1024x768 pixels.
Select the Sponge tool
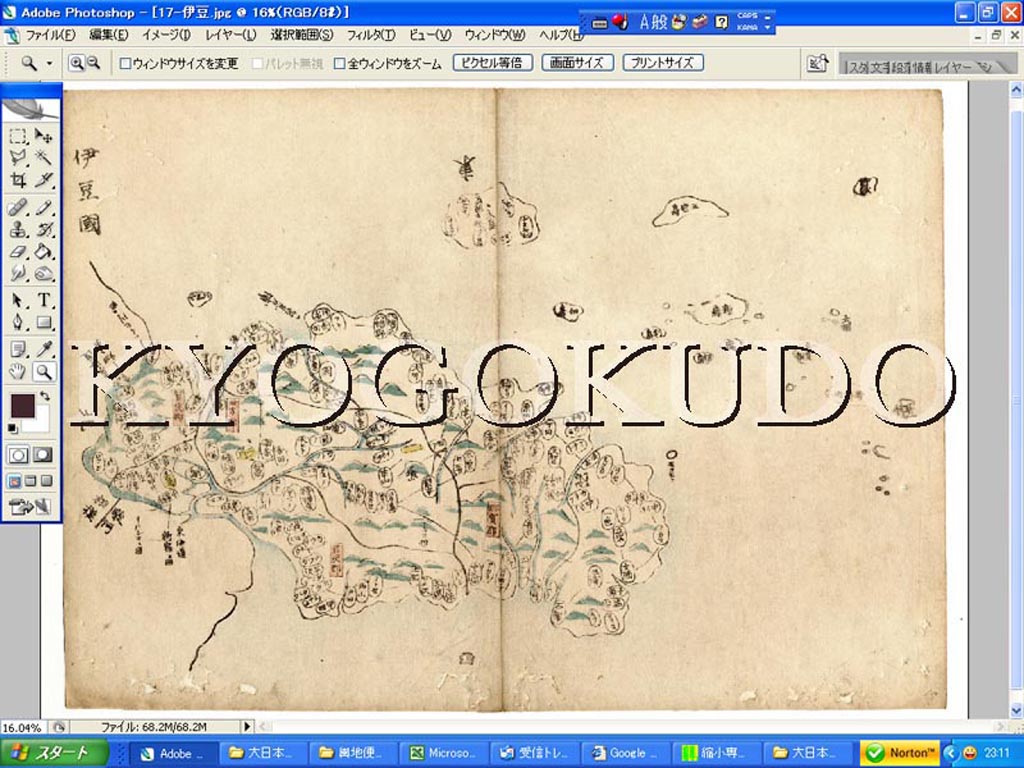tap(44, 272)
